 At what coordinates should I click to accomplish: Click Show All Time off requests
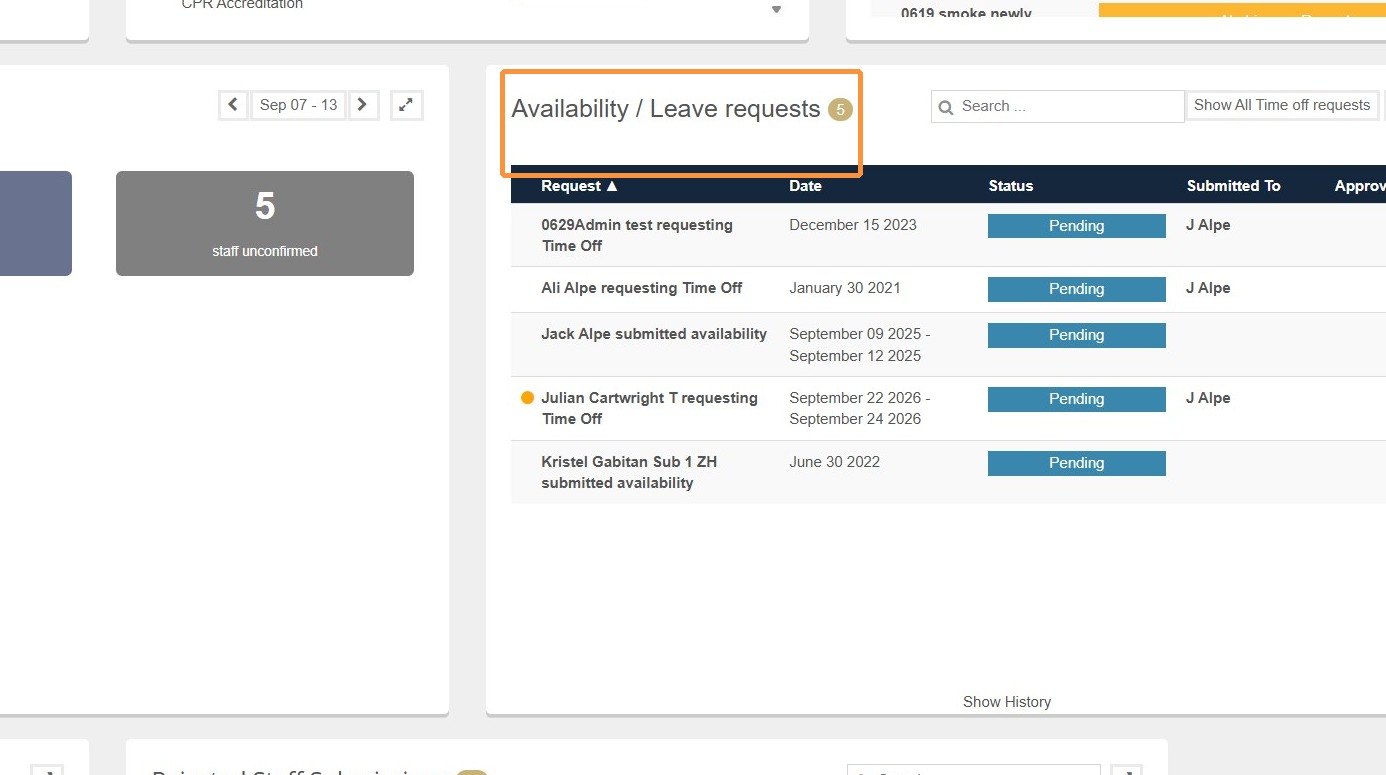point(1282,105)
